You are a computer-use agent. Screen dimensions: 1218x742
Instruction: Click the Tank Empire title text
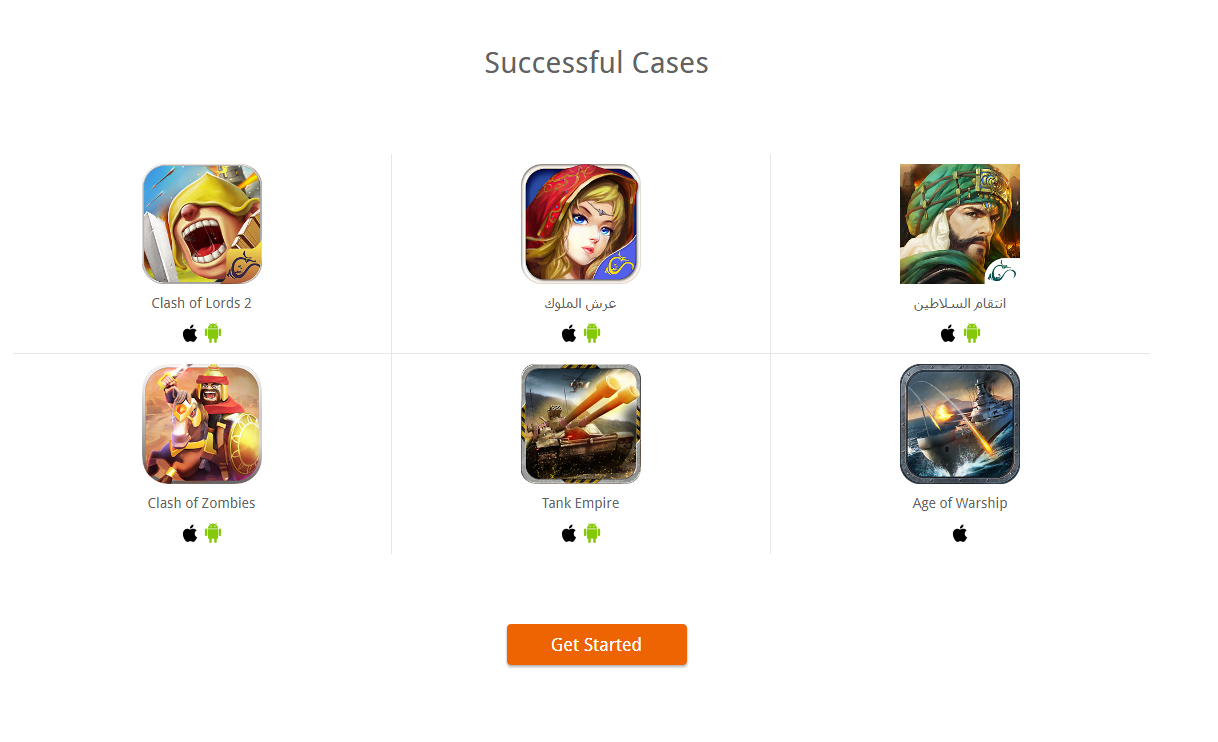(581, 503)
